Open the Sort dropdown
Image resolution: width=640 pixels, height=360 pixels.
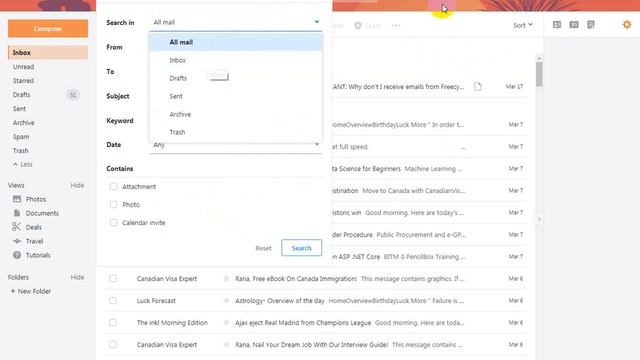[x=522, y=25]
